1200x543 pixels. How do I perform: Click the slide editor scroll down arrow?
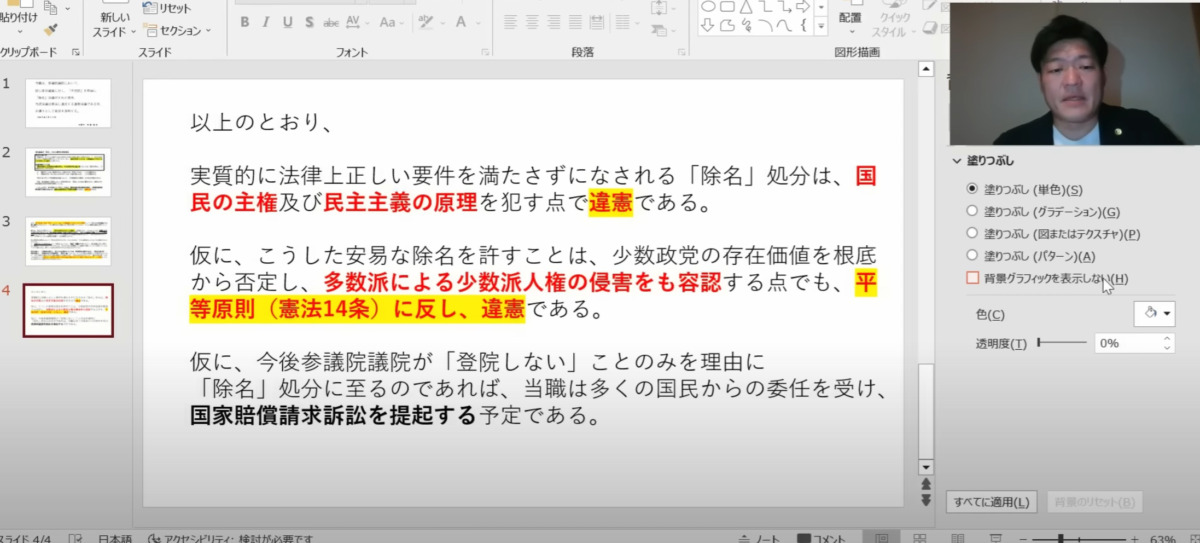(x=925, y=467)
